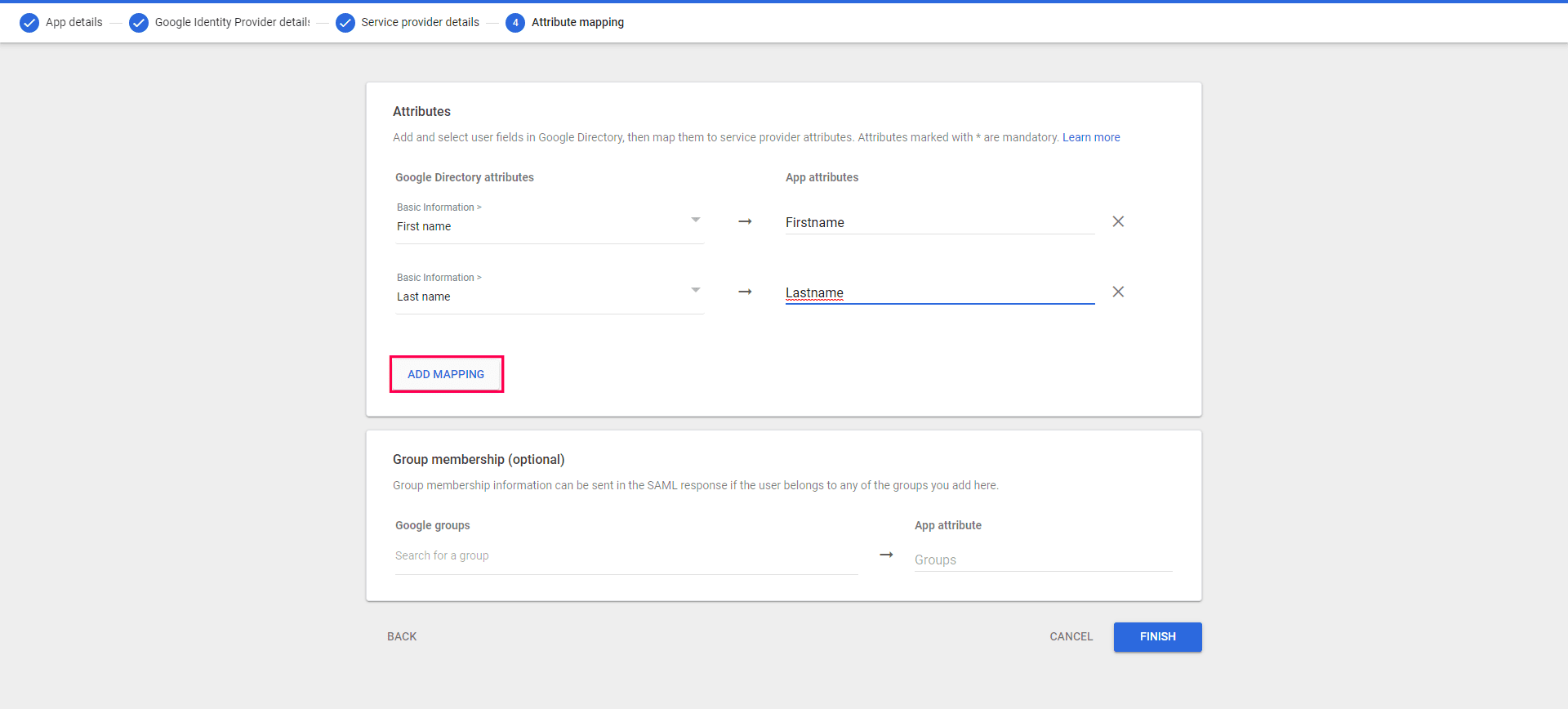Viewport: 1568px width, 709px height.
Task: Click the Lastname app attribute field
Action: [x=939, y=292]
